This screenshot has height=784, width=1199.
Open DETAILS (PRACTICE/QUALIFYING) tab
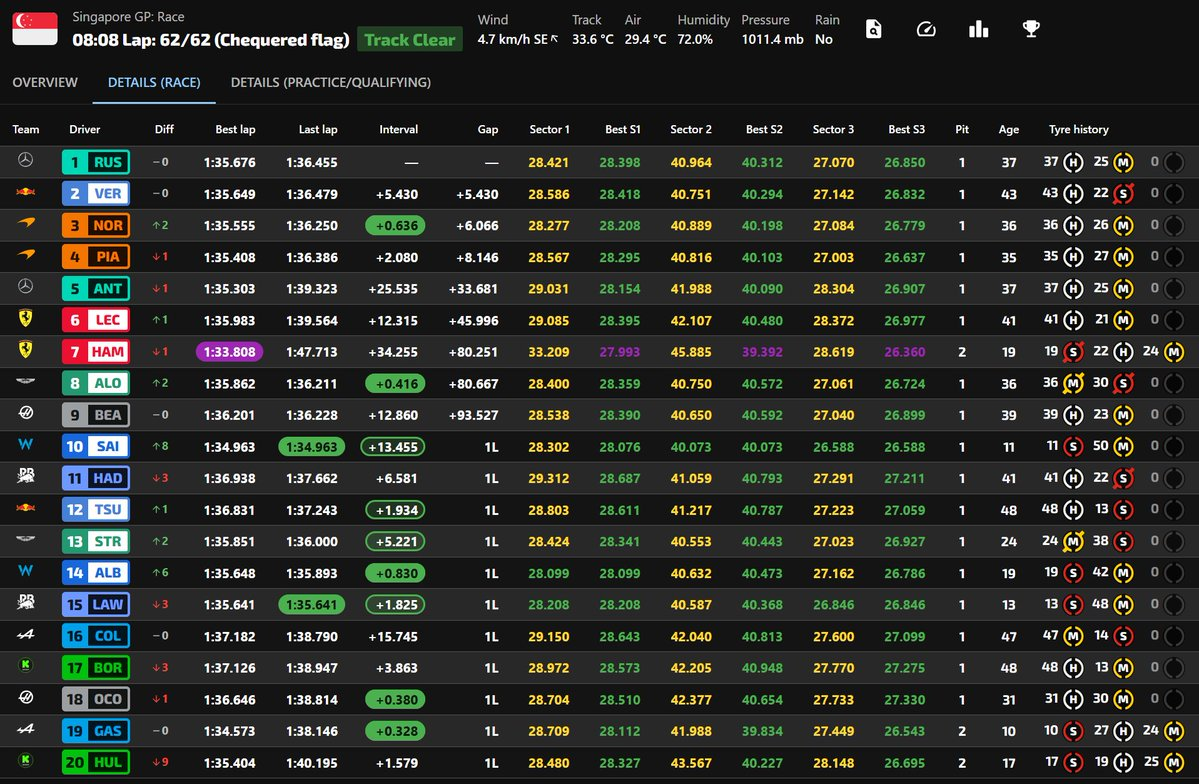330,82
